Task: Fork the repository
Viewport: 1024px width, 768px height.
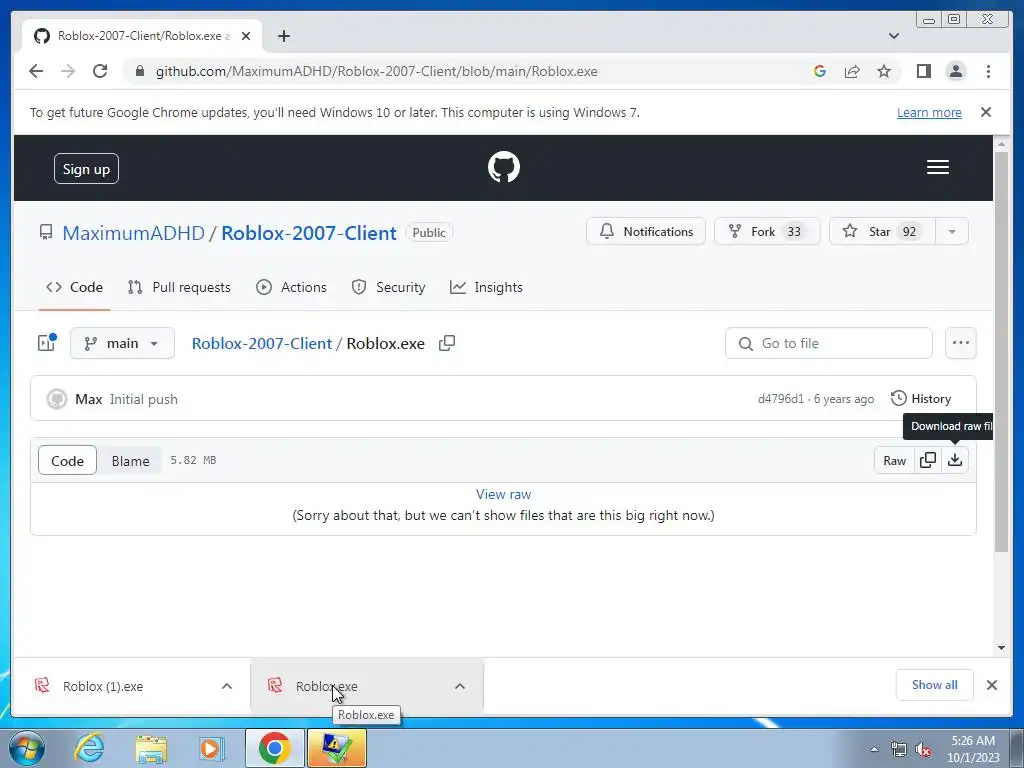Action: click(767, 232)
